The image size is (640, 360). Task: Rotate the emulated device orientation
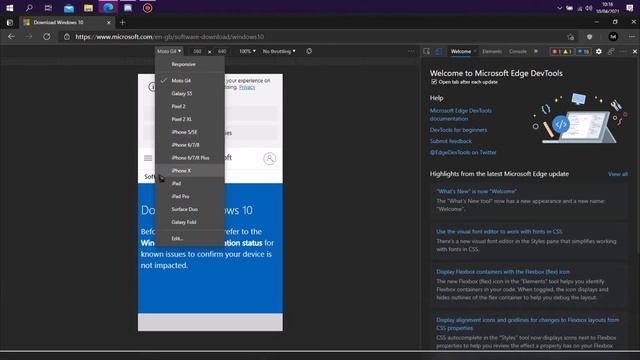pos(309,51)
